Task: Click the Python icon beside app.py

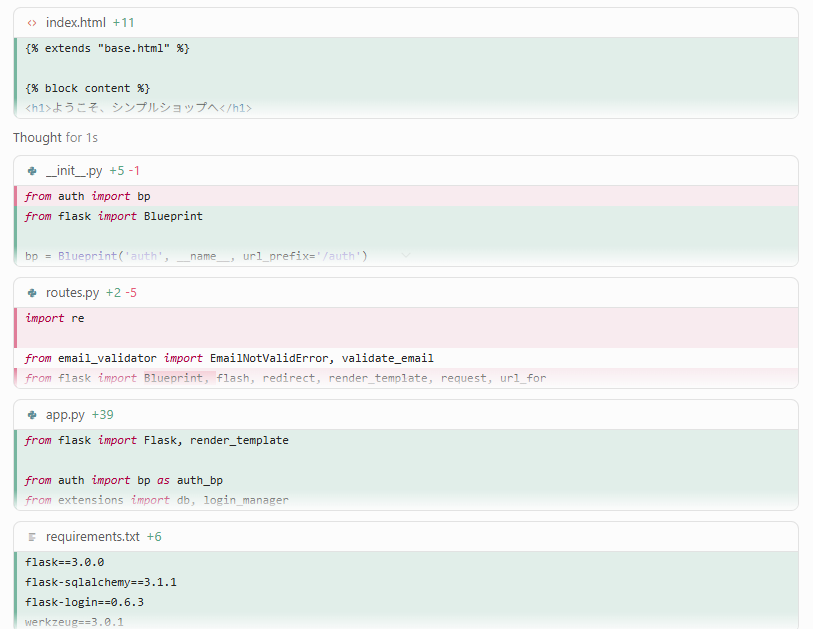Action: coord(32,415)
